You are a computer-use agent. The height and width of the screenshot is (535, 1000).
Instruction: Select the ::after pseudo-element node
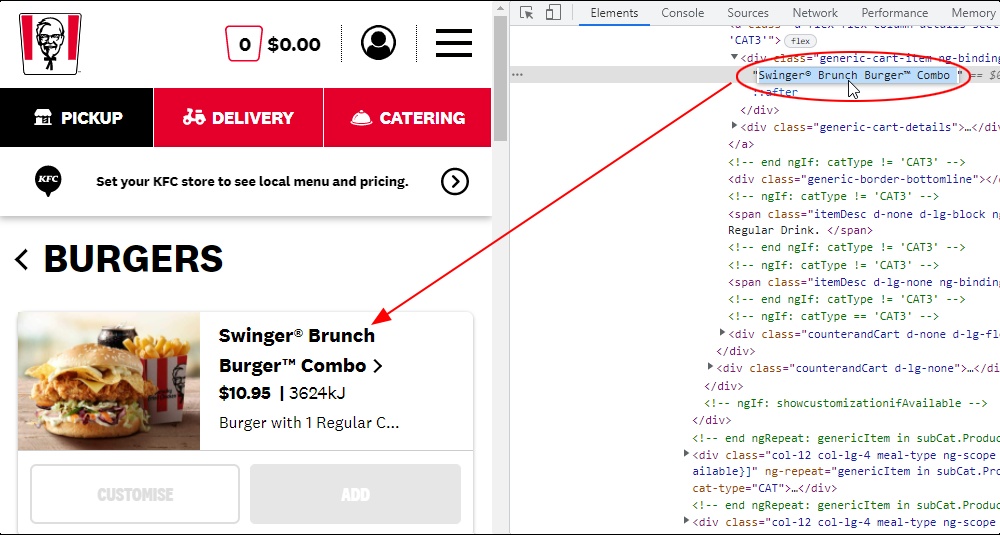775,92
